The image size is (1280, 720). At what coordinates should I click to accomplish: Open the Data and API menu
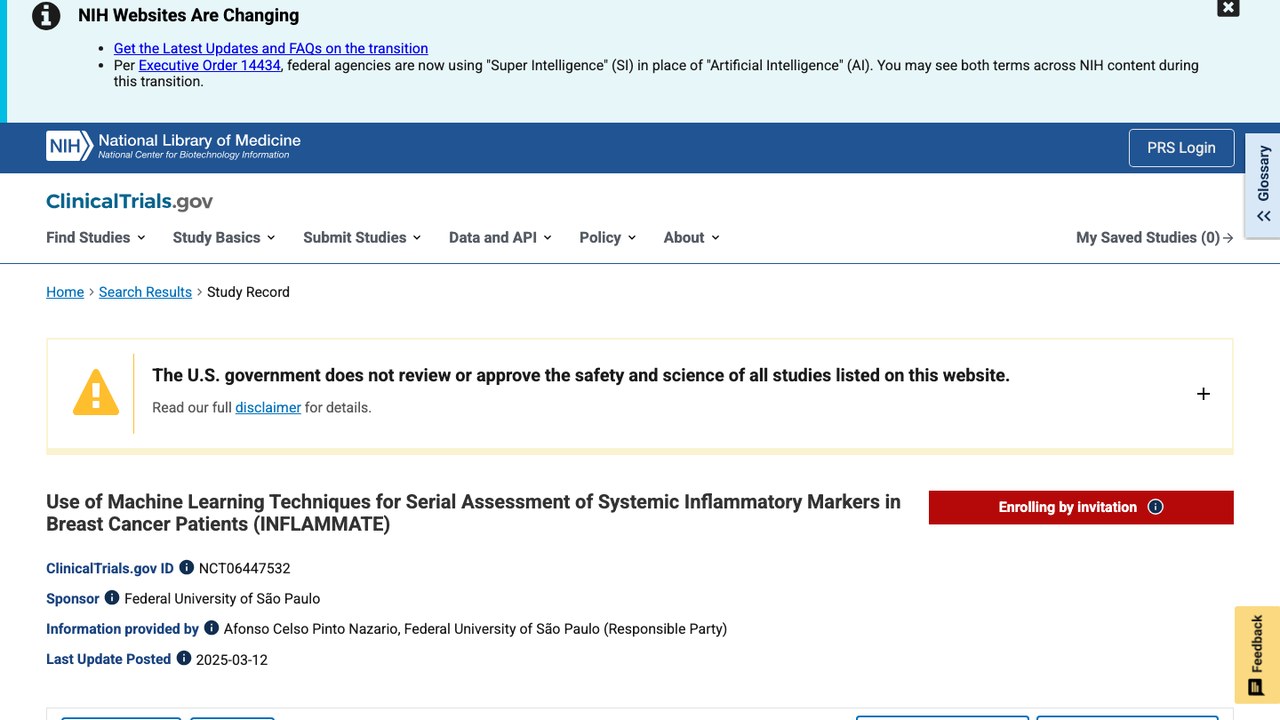point(500,237)
